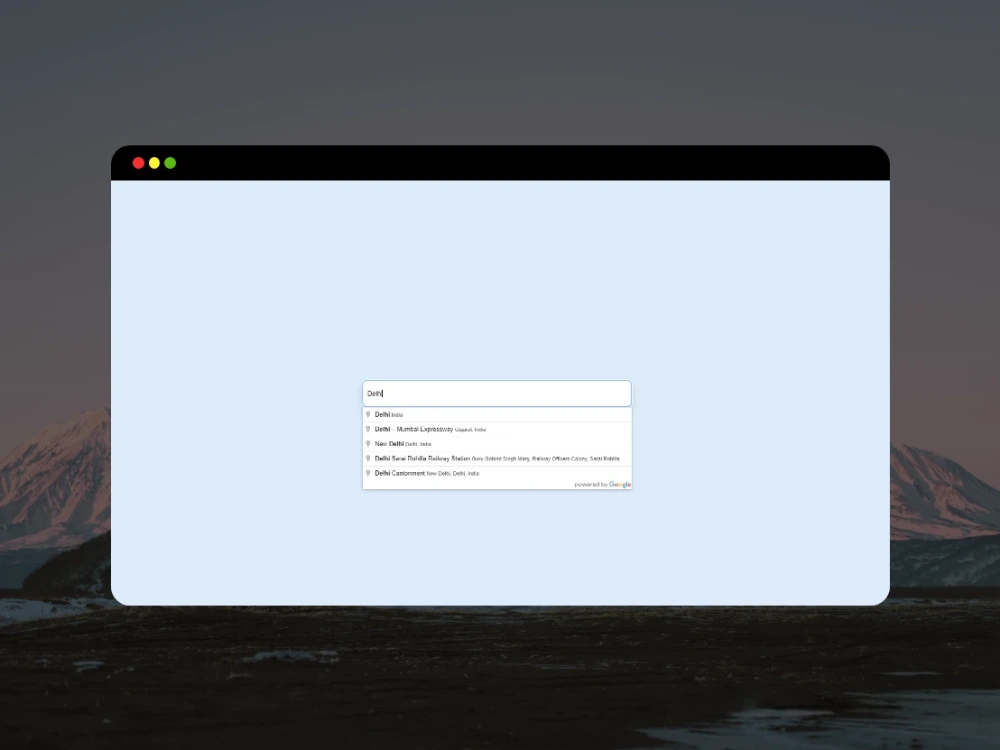
Task: Select "Delhi Sarai Rohilla Railway Station" suggestion
Action: [497, 459]
